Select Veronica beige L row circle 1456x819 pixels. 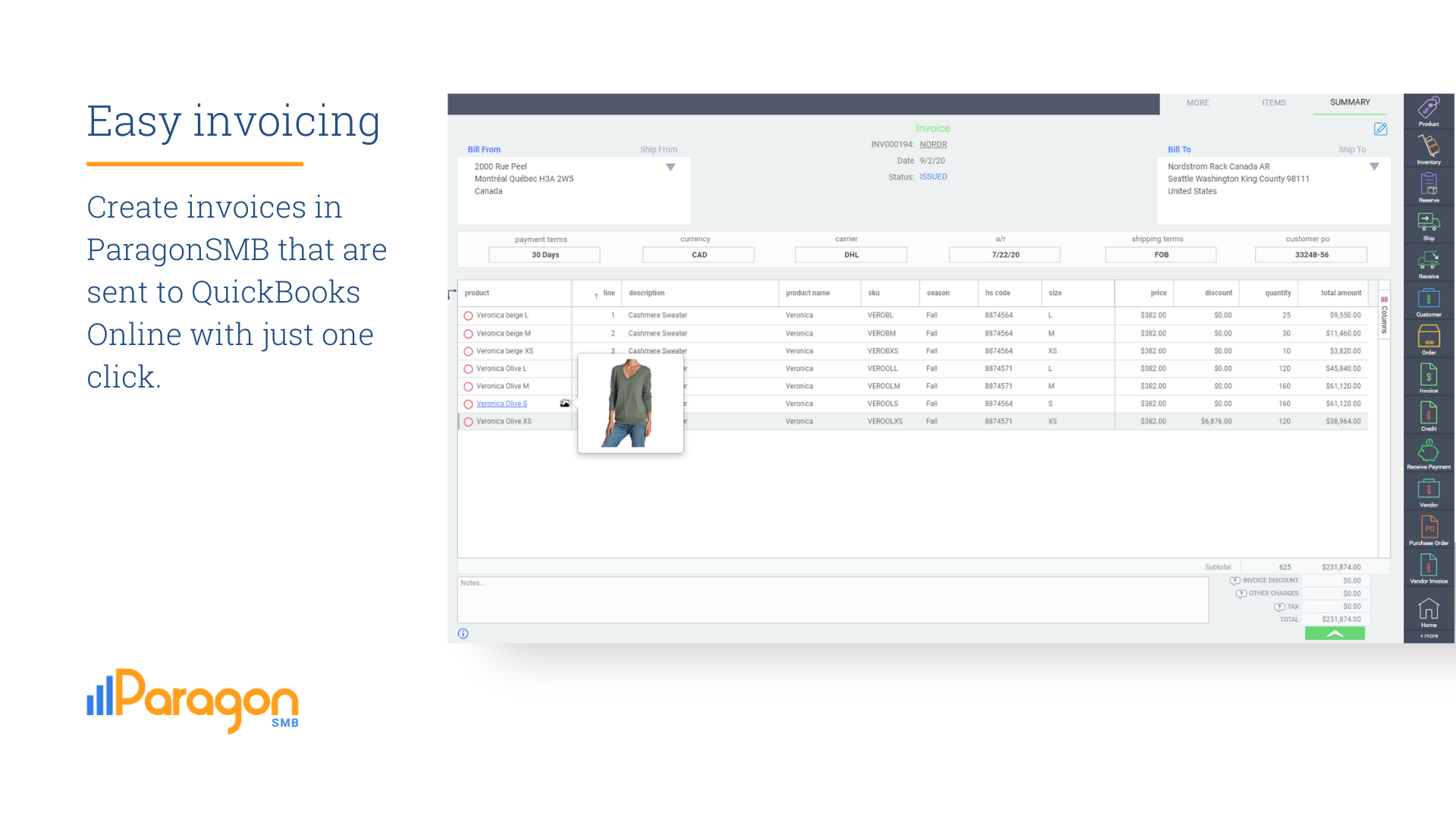click(469, 316)
